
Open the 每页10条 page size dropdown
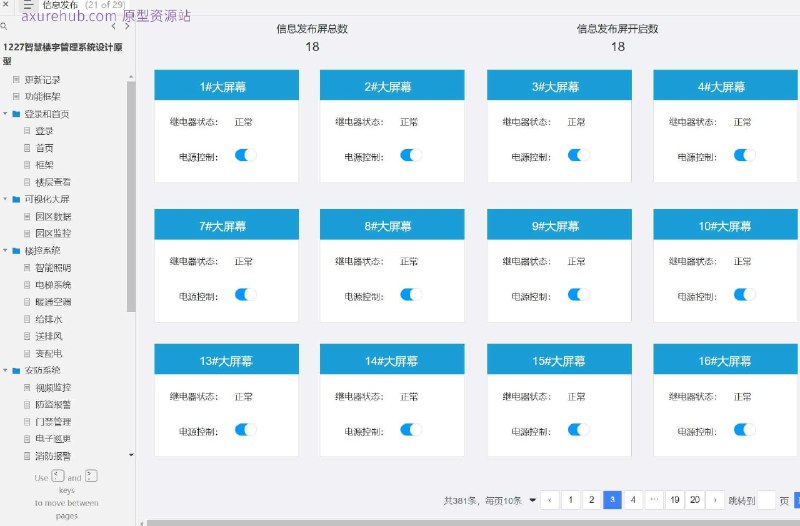[533, 500]
